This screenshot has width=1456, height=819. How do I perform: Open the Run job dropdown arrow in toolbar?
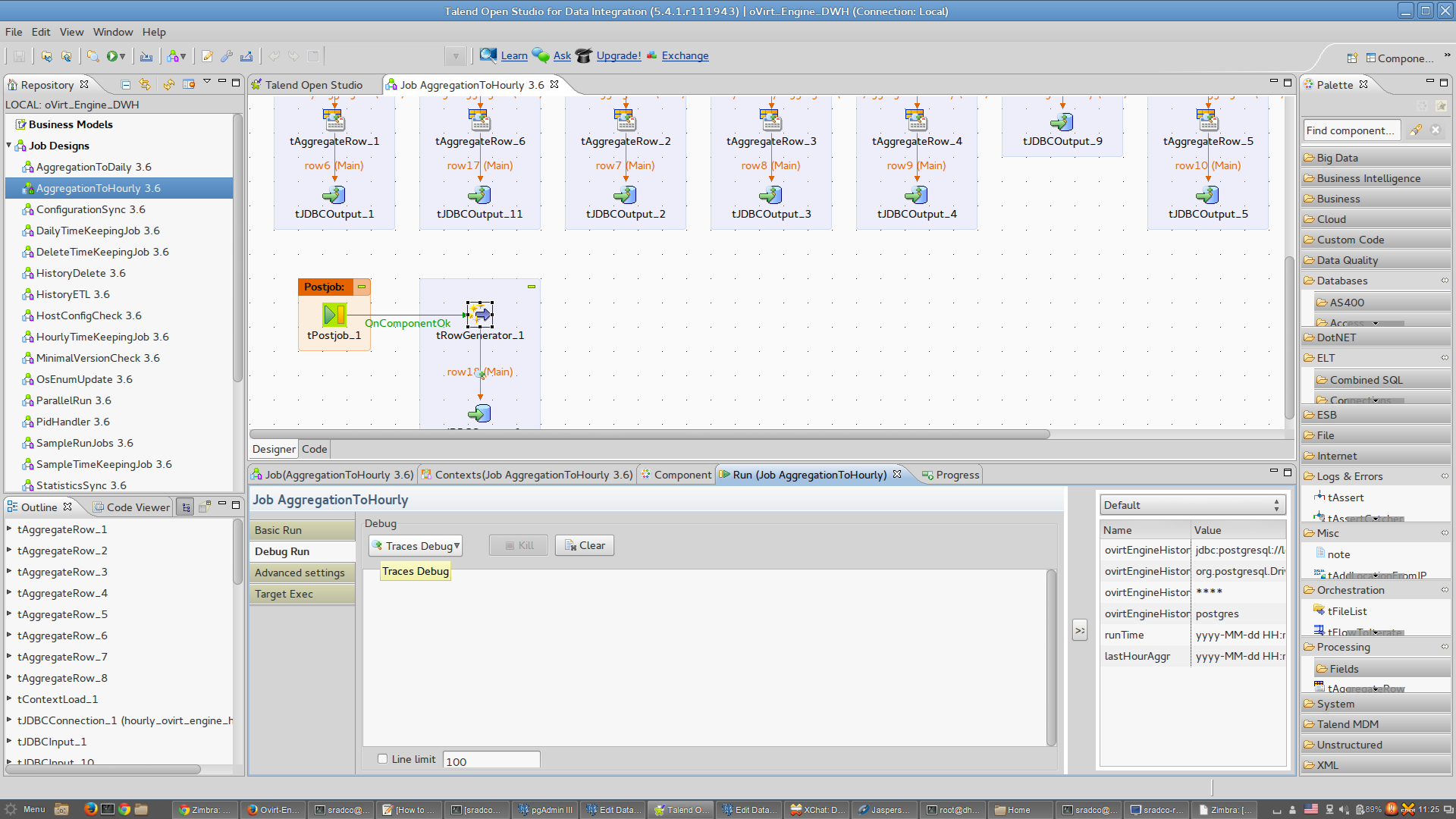pyautogui.click(x=123, y=56)
